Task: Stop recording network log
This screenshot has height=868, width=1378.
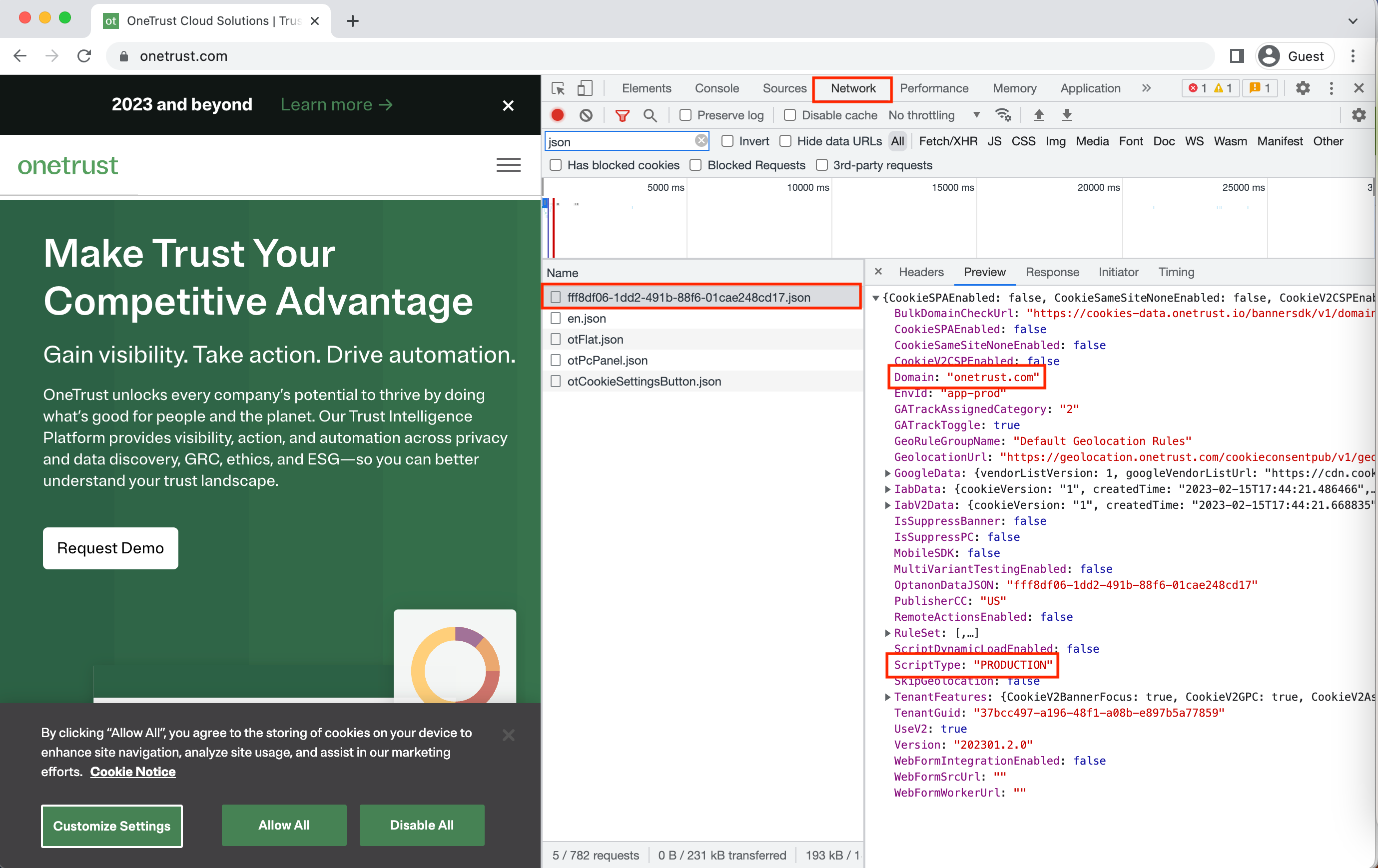Action: click(x=558, y=115)
